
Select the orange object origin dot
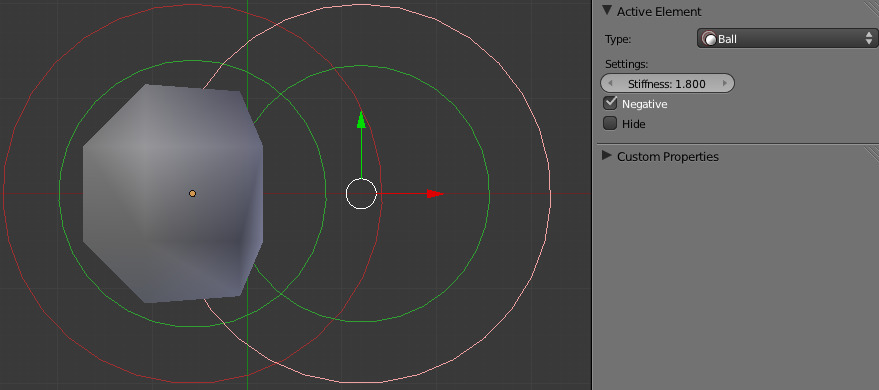pyautogui.click(x=192, y=193)
